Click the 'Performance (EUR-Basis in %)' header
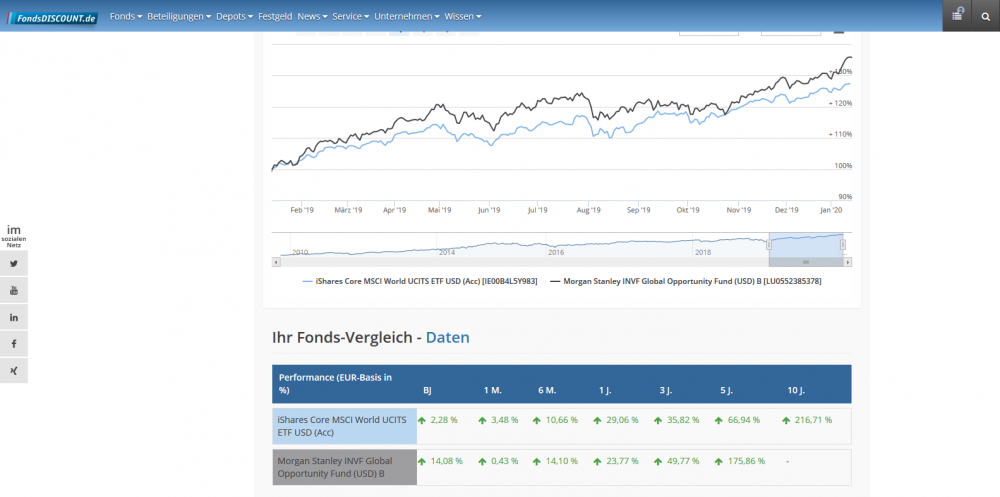 click(x=335, y=384)
